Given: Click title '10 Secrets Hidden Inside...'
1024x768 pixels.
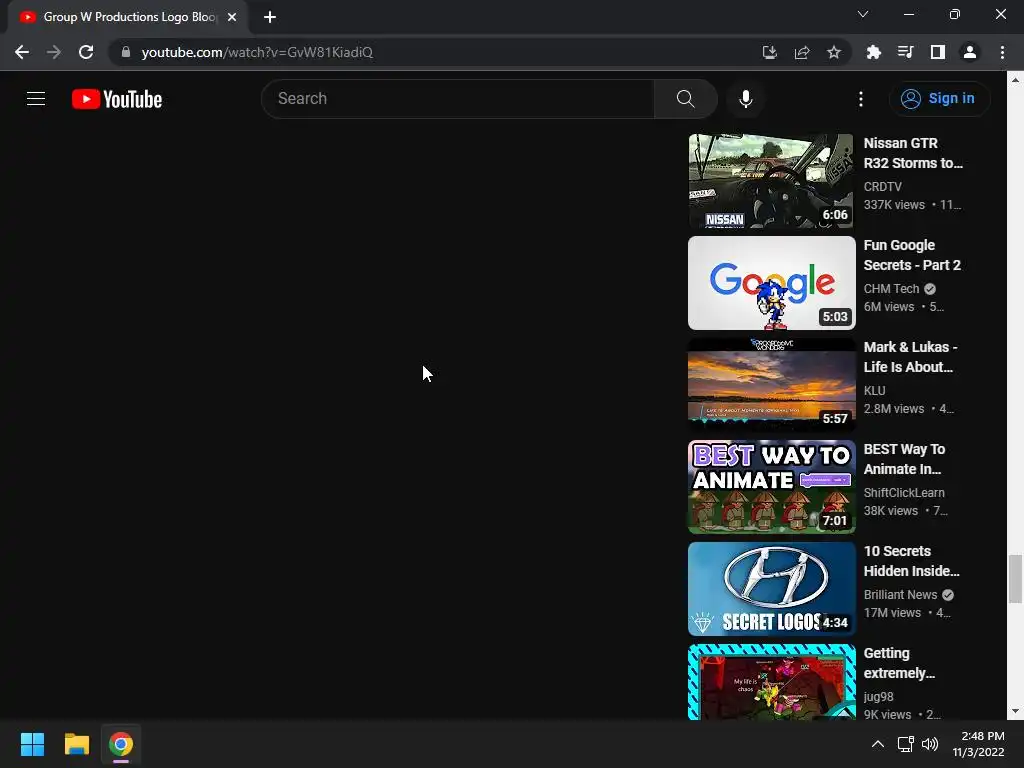Looking at the screenshot, I should click(x=912, y=560).
